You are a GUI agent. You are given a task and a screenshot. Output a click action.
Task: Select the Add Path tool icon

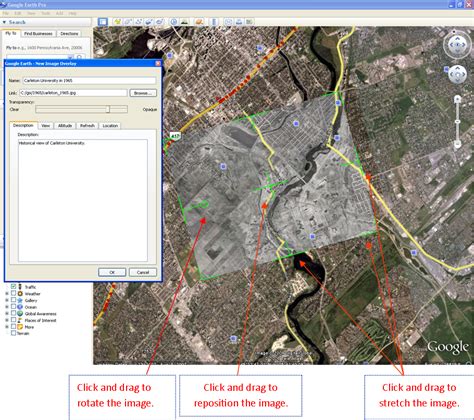point(139,22)
